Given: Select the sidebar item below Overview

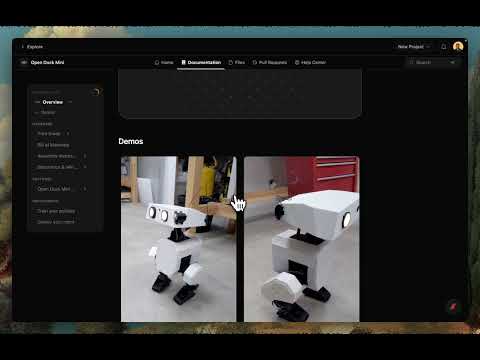Looking at the screenshot, I should tap(48, 113).
